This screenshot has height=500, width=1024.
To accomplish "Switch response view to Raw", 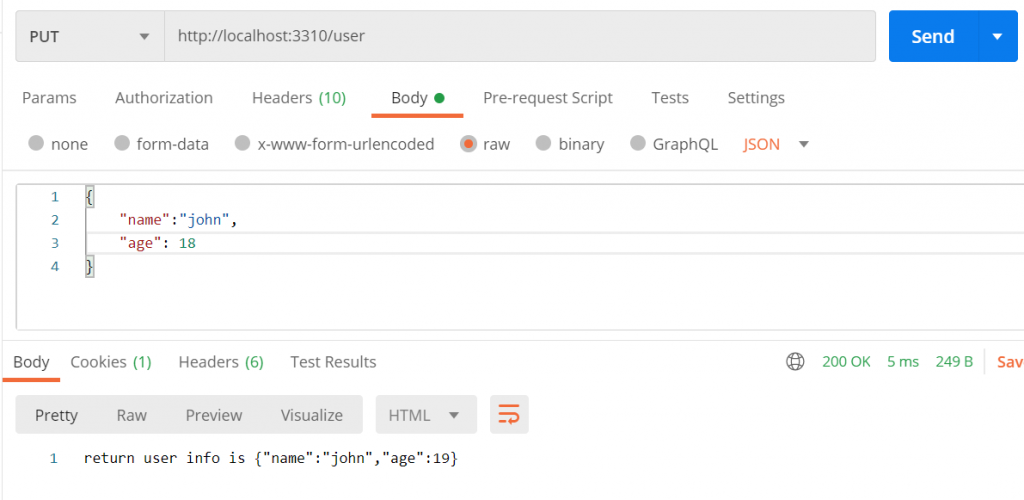I will coord(132,415).
